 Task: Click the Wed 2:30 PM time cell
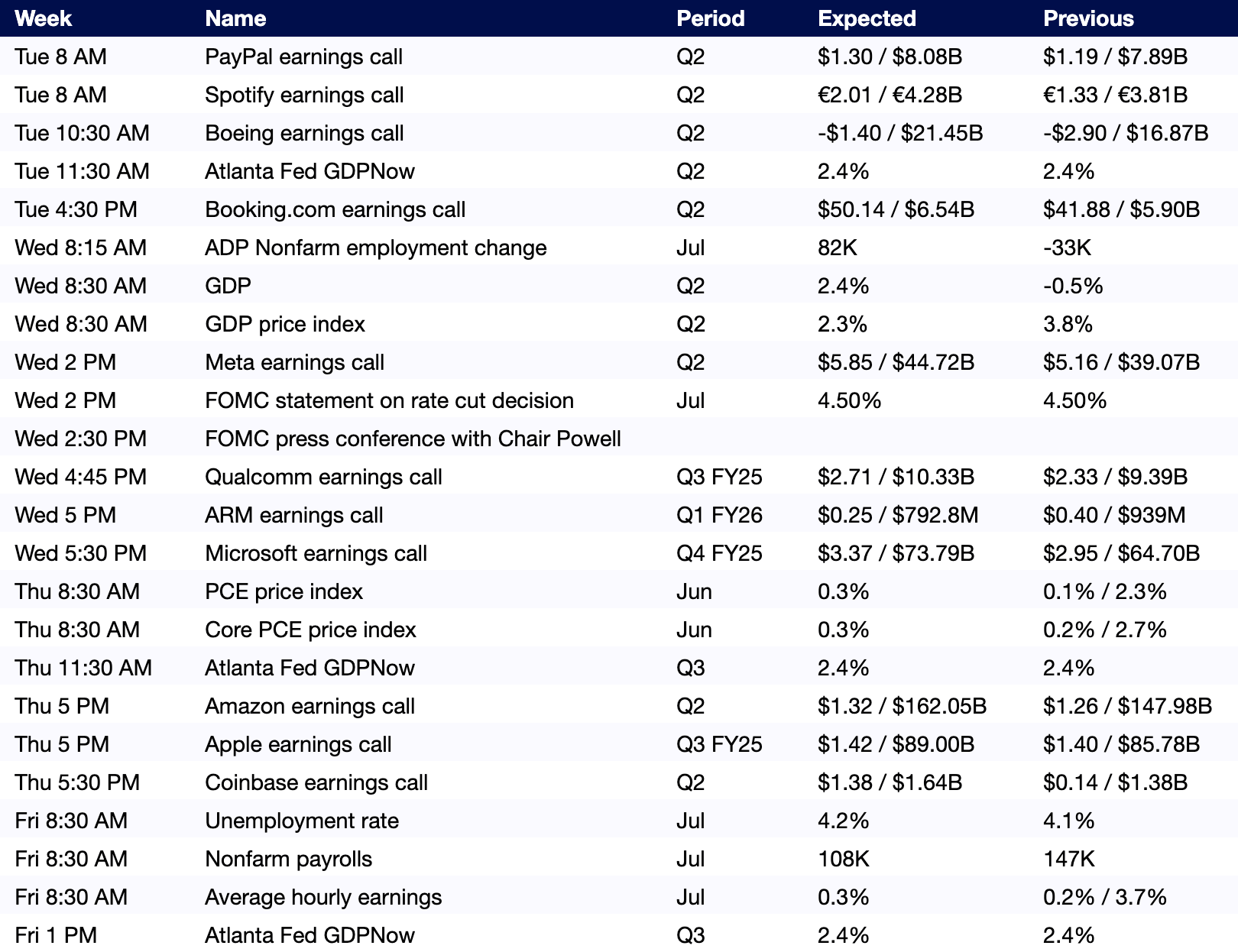point(80,439)
